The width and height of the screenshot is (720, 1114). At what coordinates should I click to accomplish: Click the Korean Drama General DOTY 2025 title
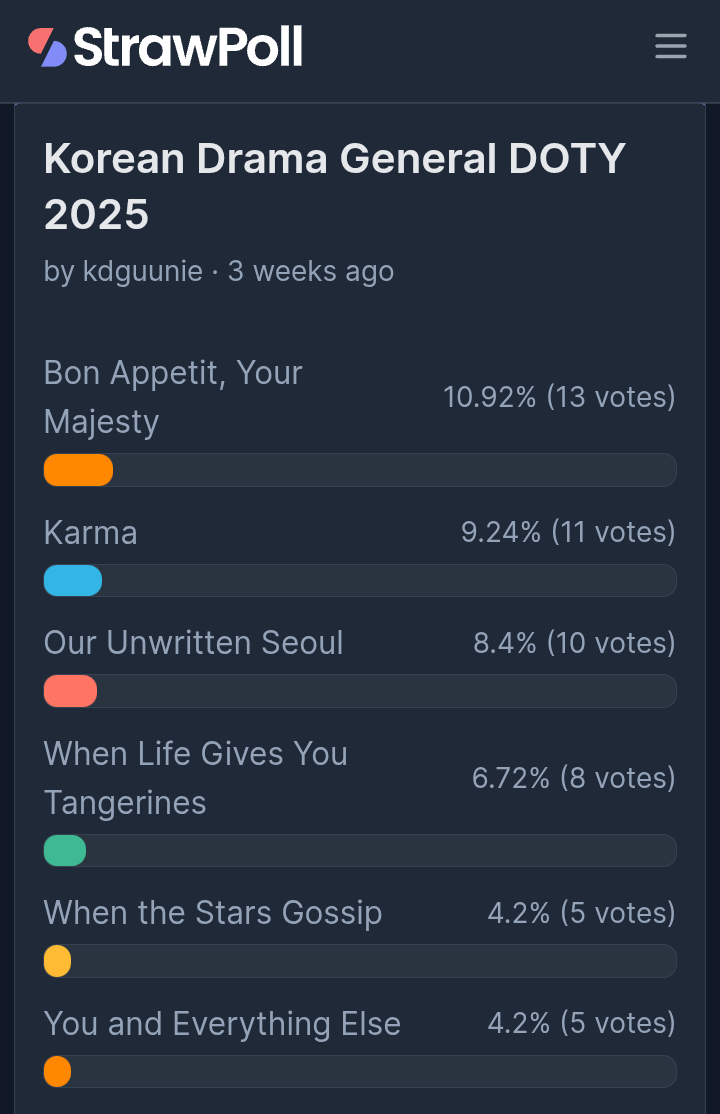(x=334, y=186)
